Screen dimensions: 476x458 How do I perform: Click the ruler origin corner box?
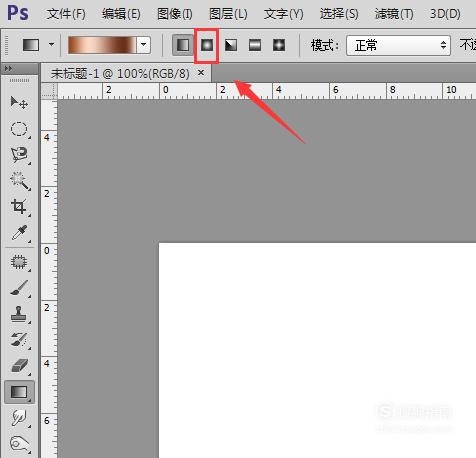click(x=49, y=91)
